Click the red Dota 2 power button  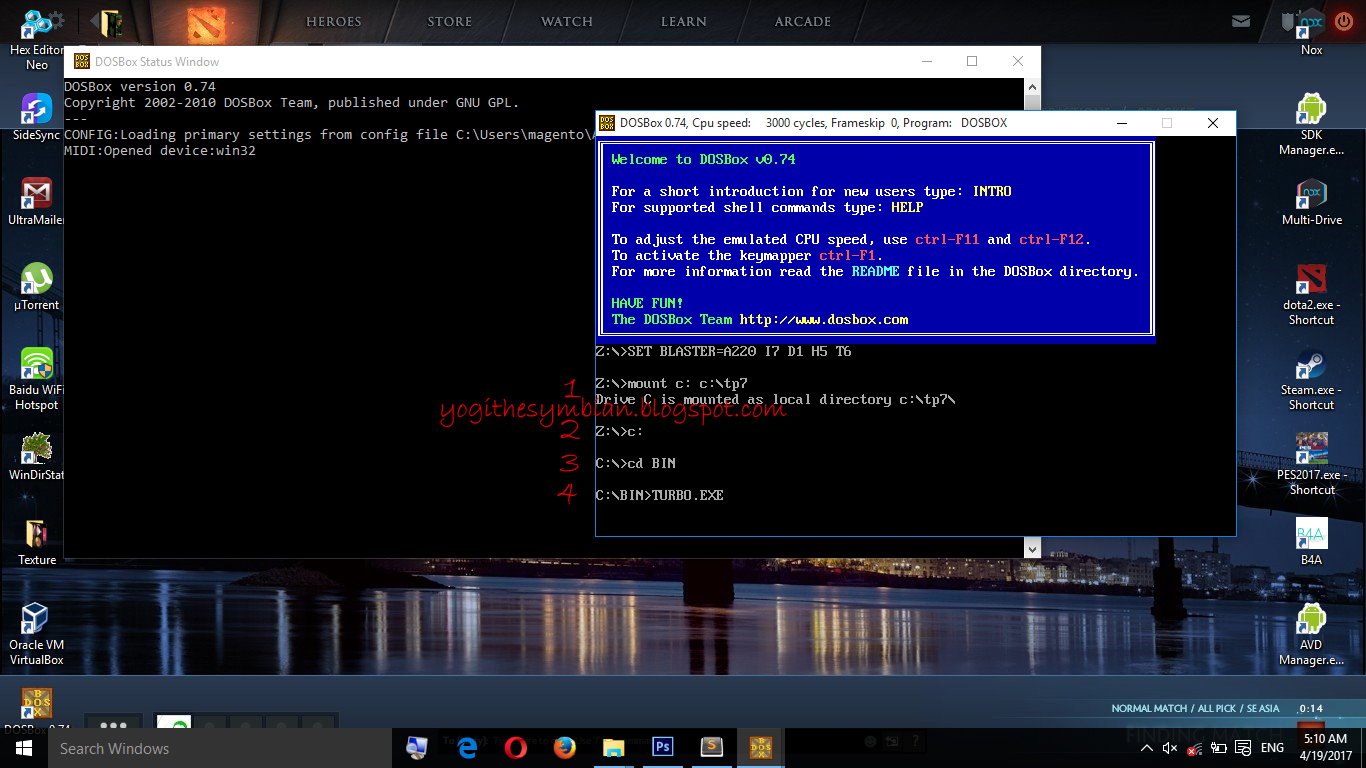tap(1344, 21)
